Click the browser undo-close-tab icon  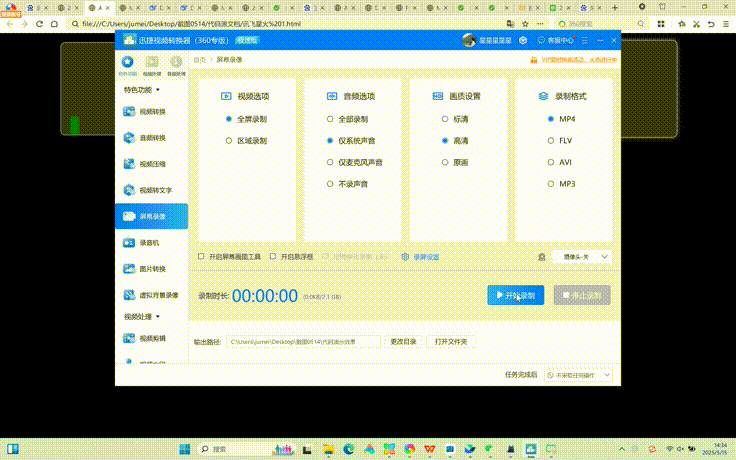point(711,24)
